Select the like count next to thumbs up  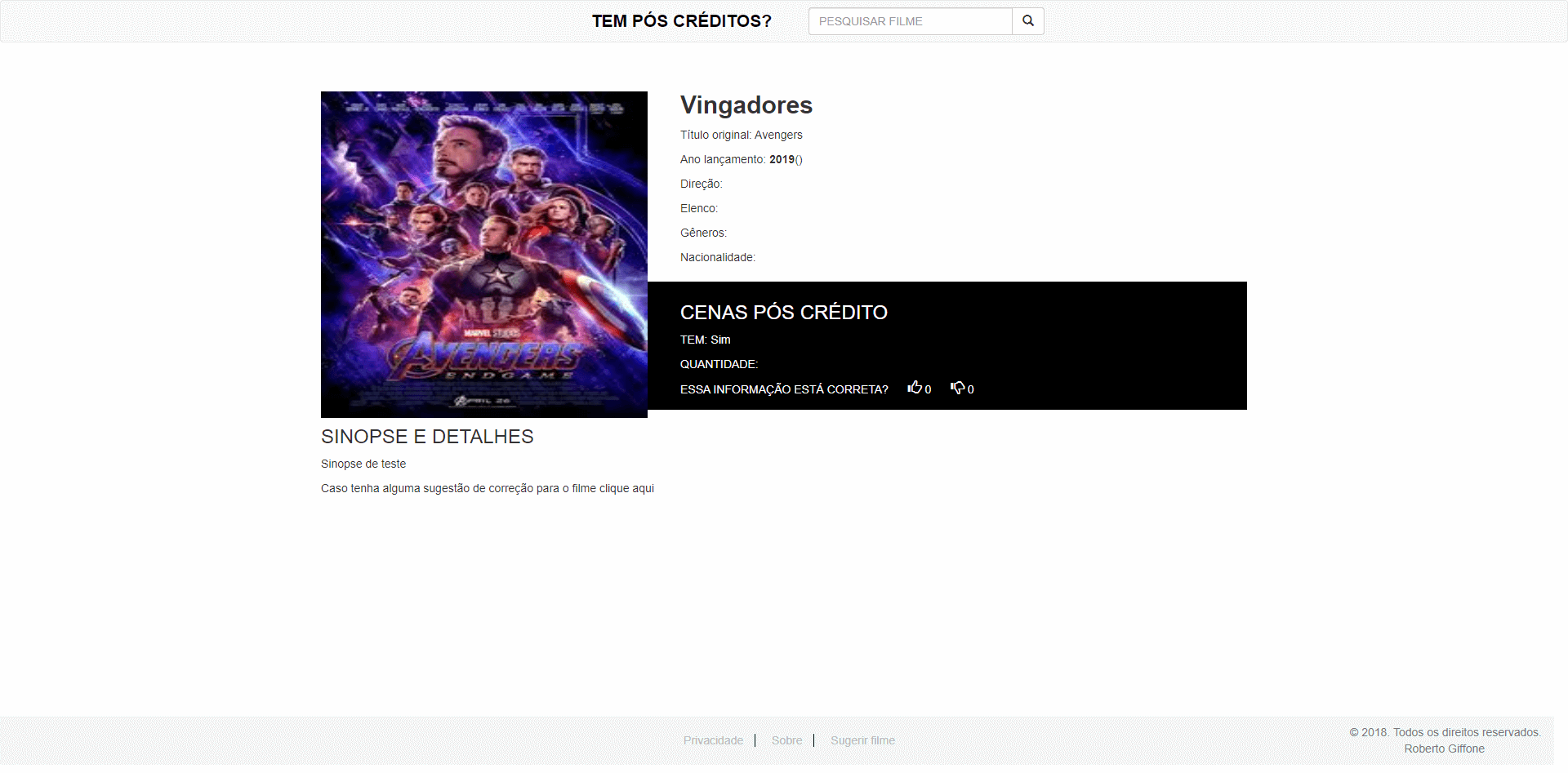pyautogui.click(x=928, y=391)
